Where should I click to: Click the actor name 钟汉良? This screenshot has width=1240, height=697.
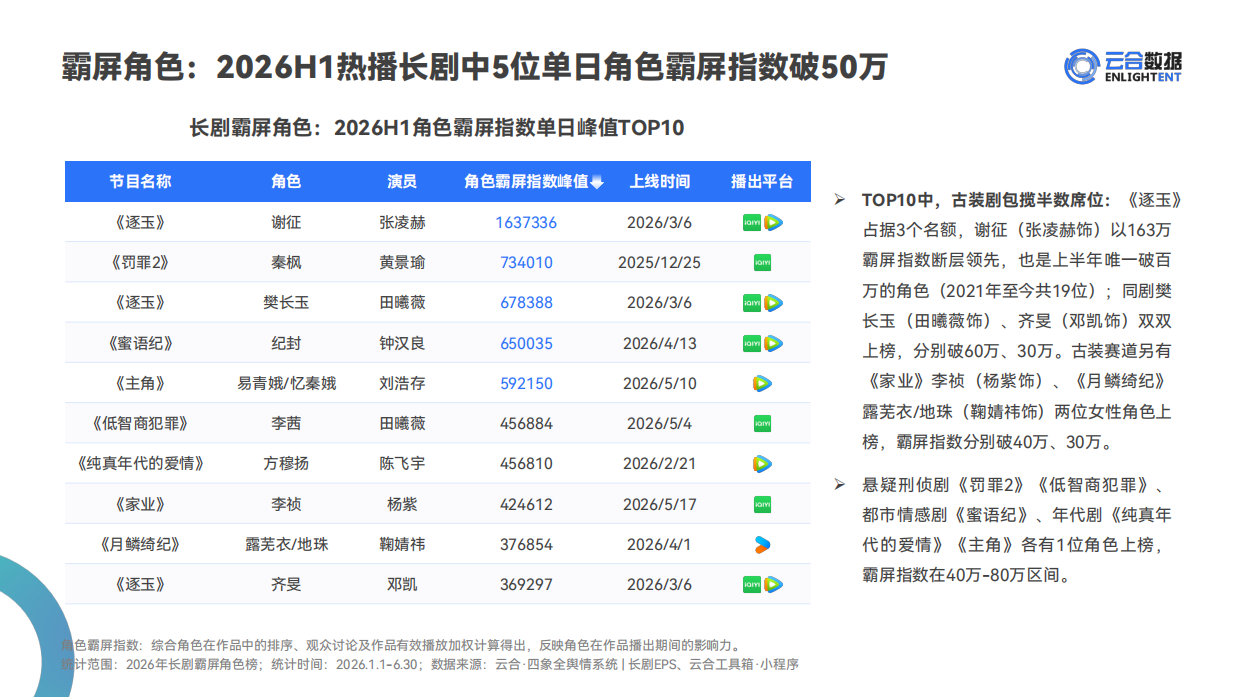click(x=402, y=343)
